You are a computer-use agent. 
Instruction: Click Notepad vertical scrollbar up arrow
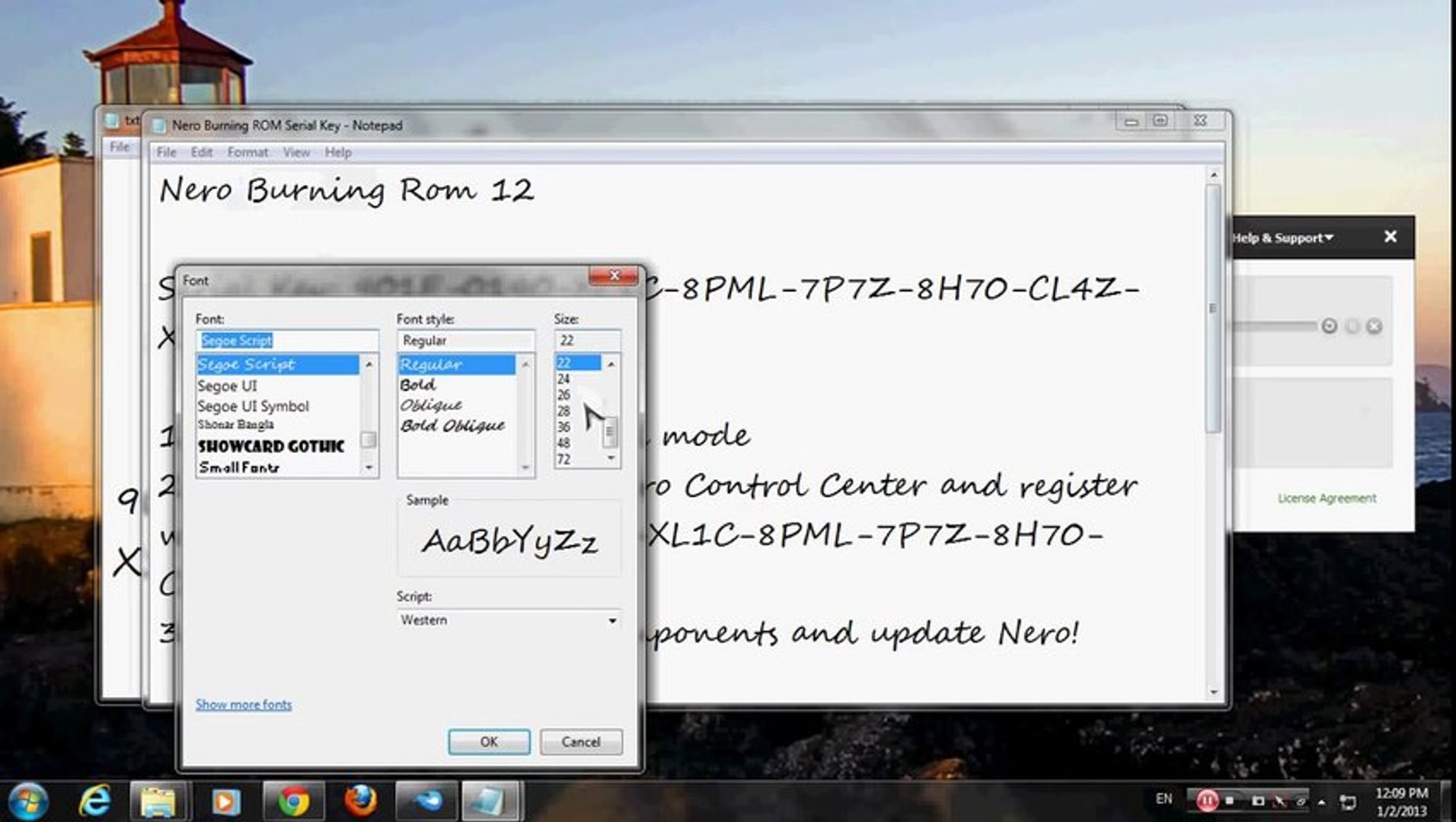[x=1213, y=175]
